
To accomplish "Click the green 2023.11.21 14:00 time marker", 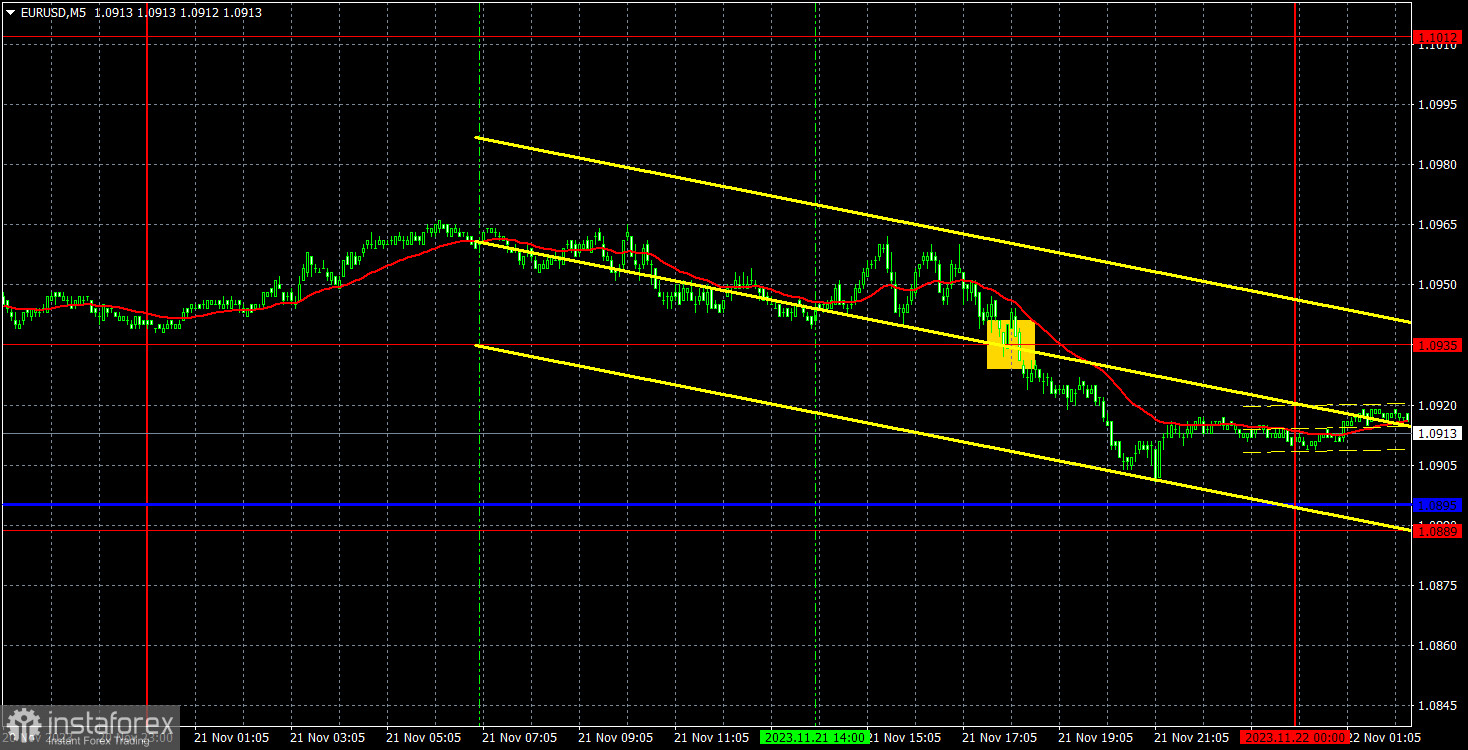I will click(x=814, y=737).
